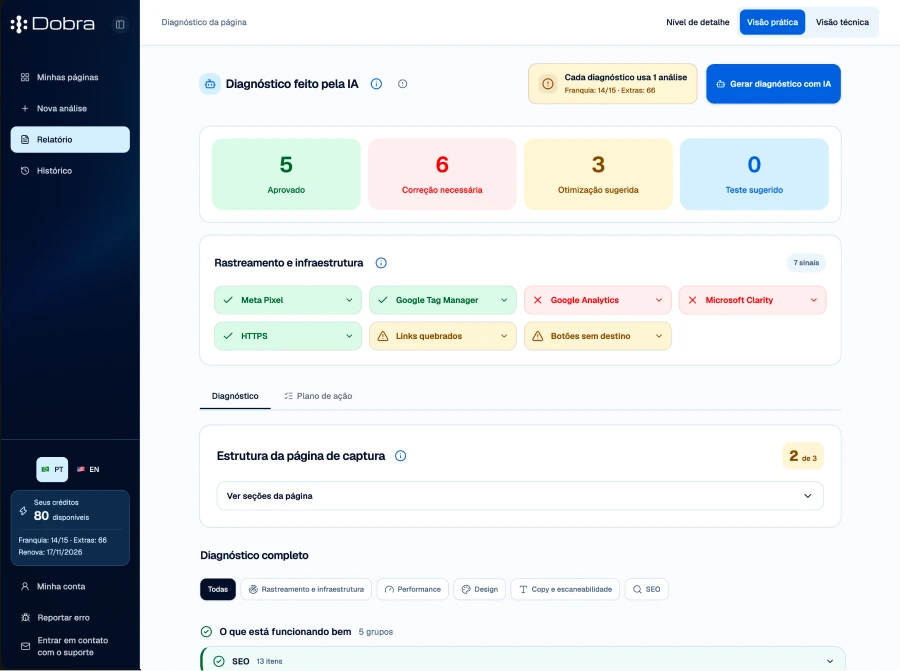The height and width of the screenshot is (671, 900).
Task: Click the robot icon beside diagnosis heading
Action: coord(210,84)
